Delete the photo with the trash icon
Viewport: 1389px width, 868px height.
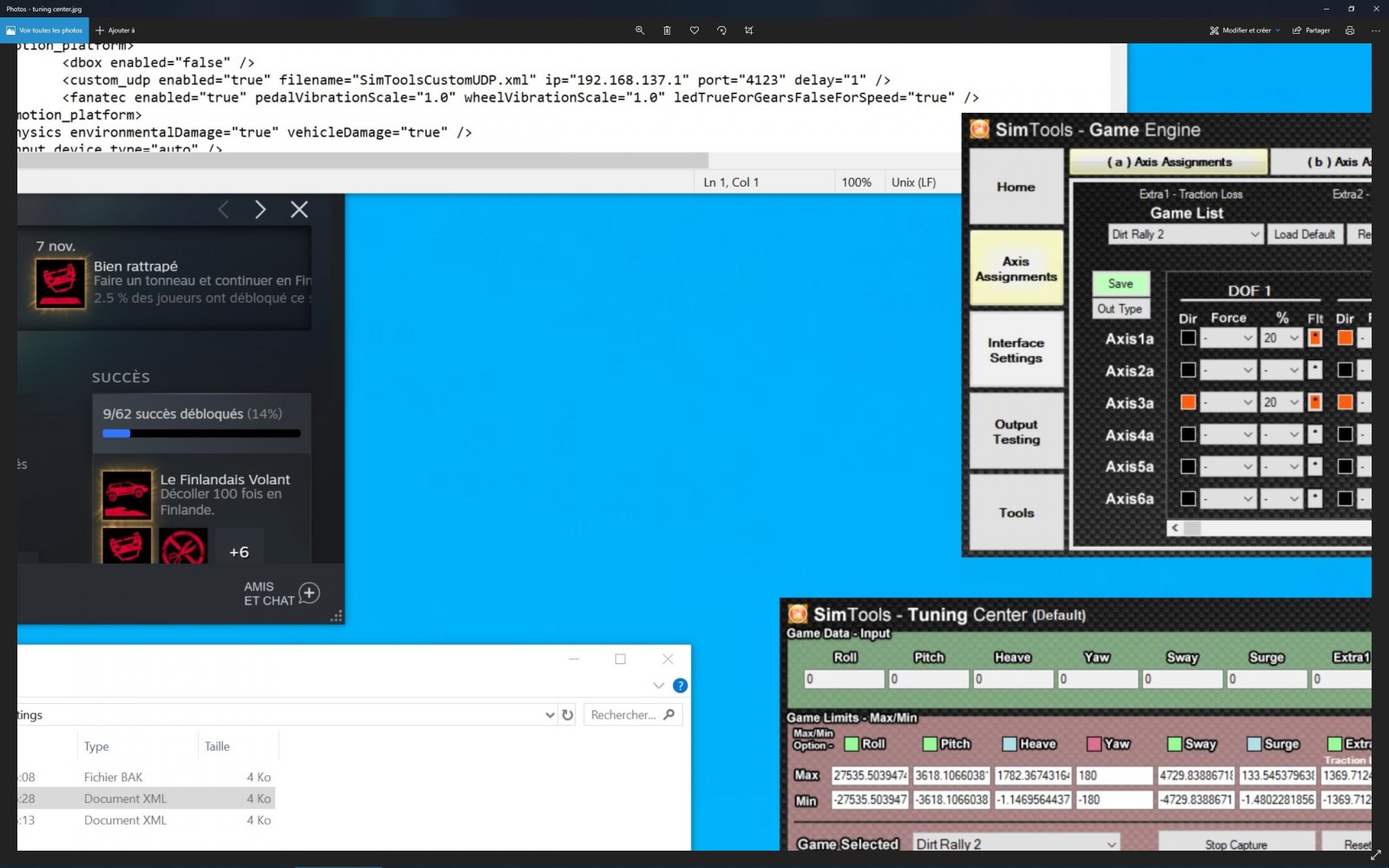click(x=667, y=30)
